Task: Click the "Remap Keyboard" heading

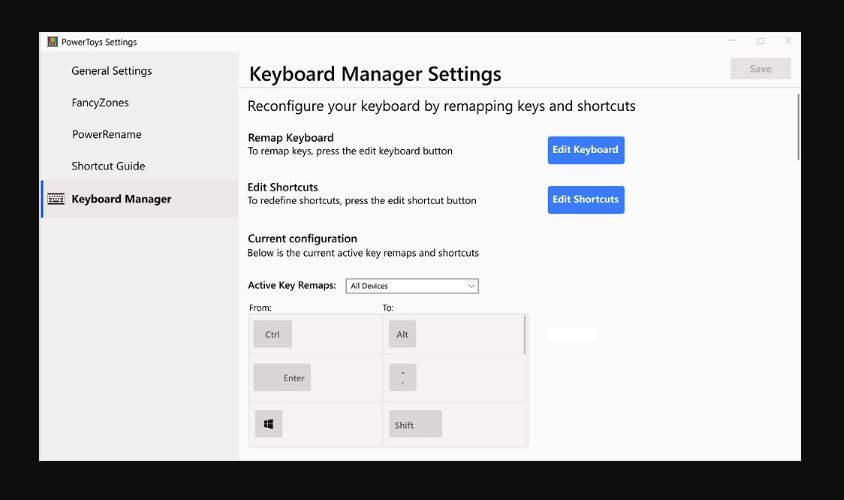Action: 291,138
